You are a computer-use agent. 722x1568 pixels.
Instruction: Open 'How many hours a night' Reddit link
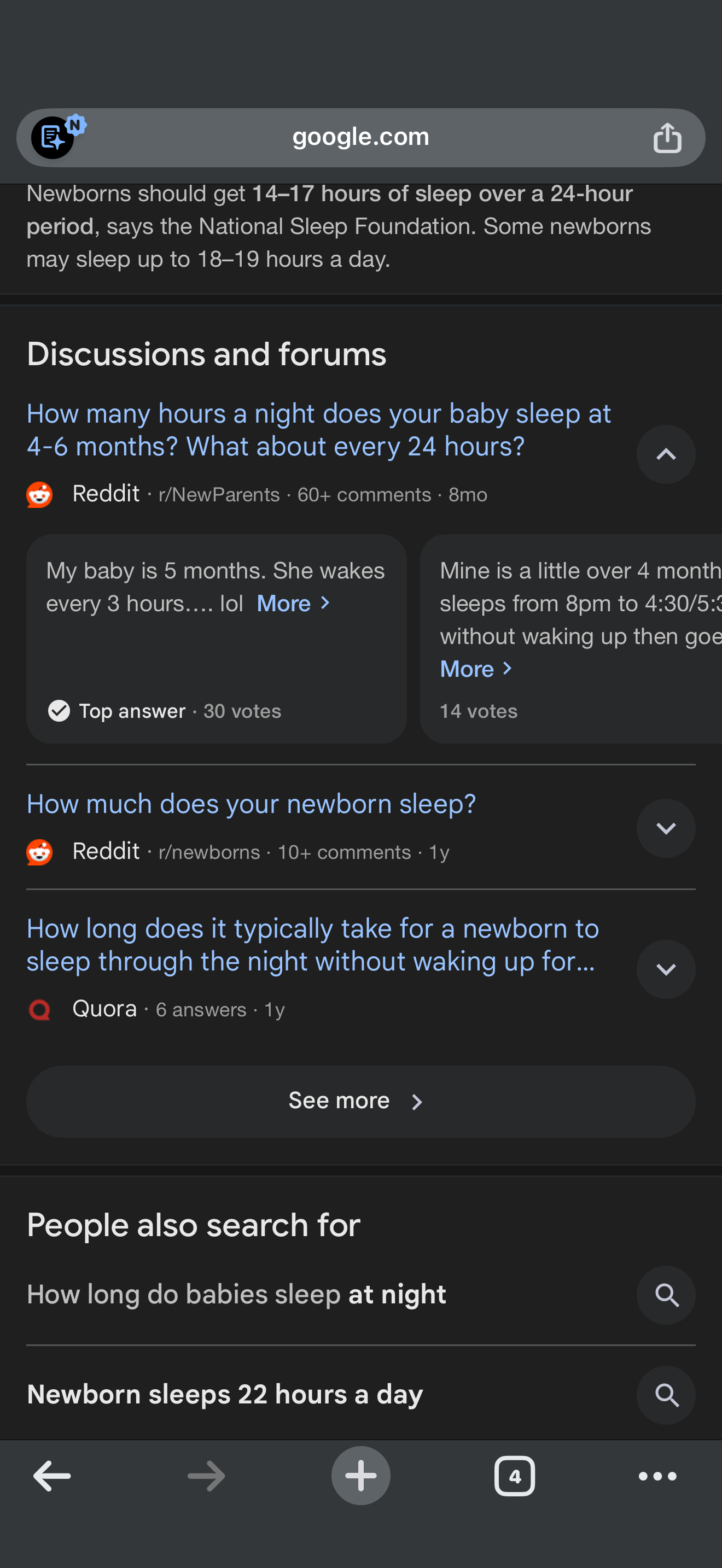318,430
